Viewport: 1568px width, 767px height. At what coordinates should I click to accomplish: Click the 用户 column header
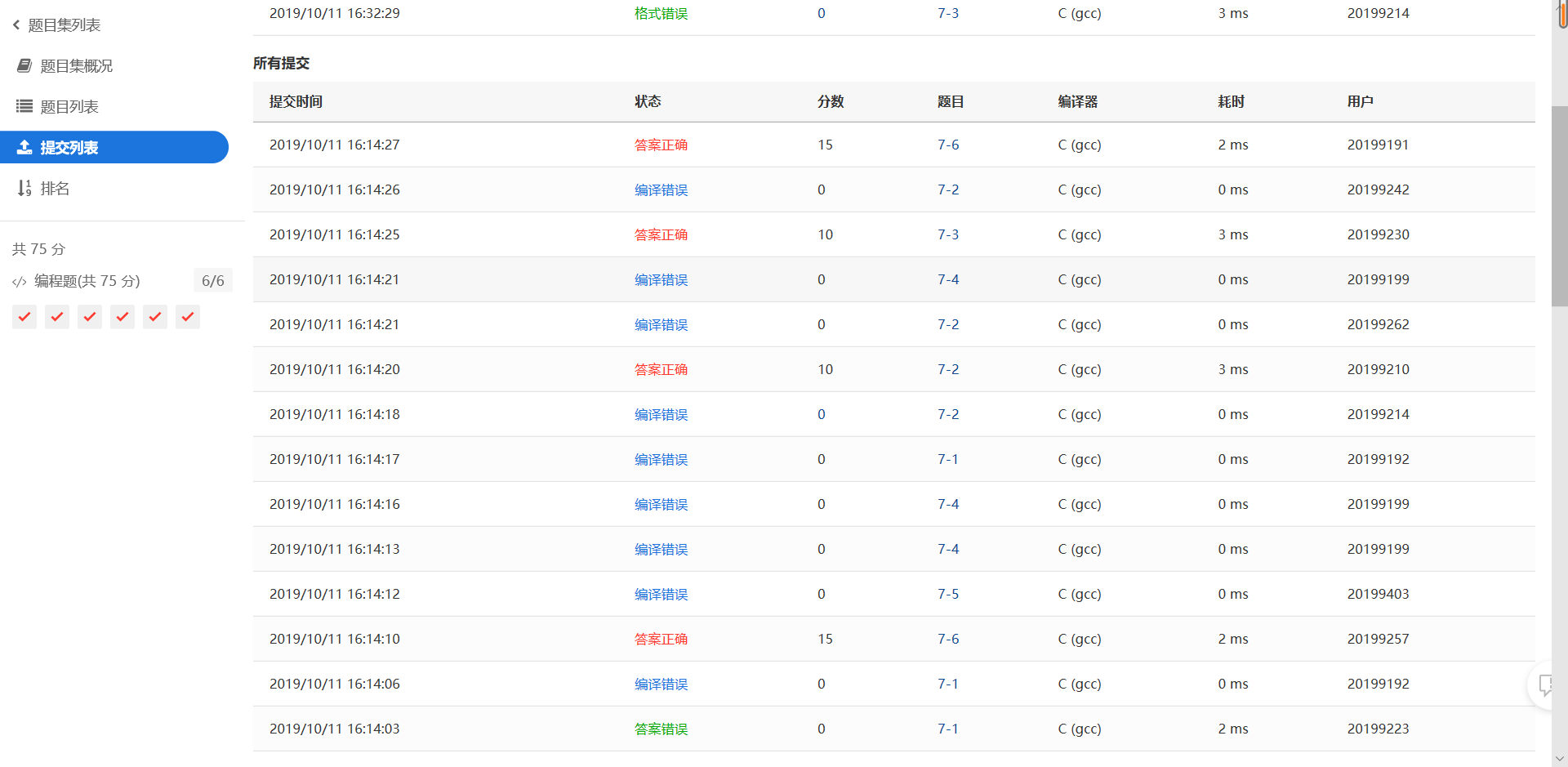click(x=1361, y=101)
